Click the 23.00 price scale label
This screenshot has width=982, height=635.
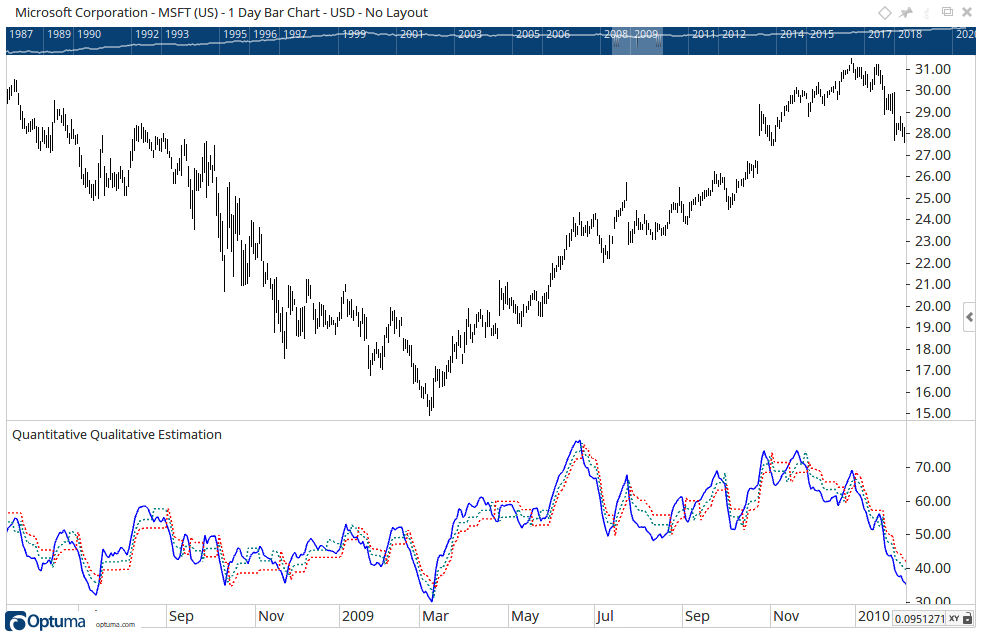[933, 241]
